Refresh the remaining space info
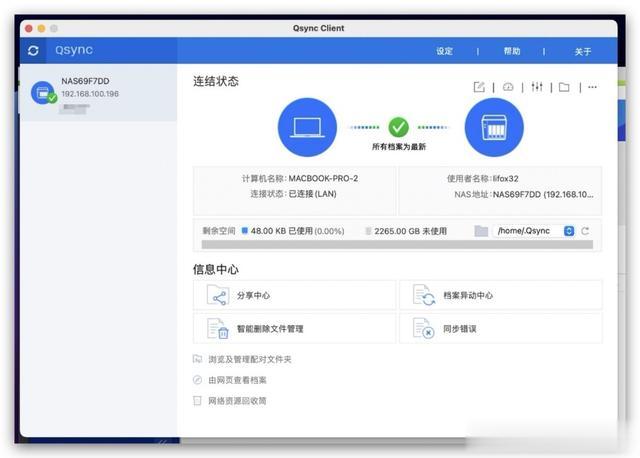 point(585,231)
